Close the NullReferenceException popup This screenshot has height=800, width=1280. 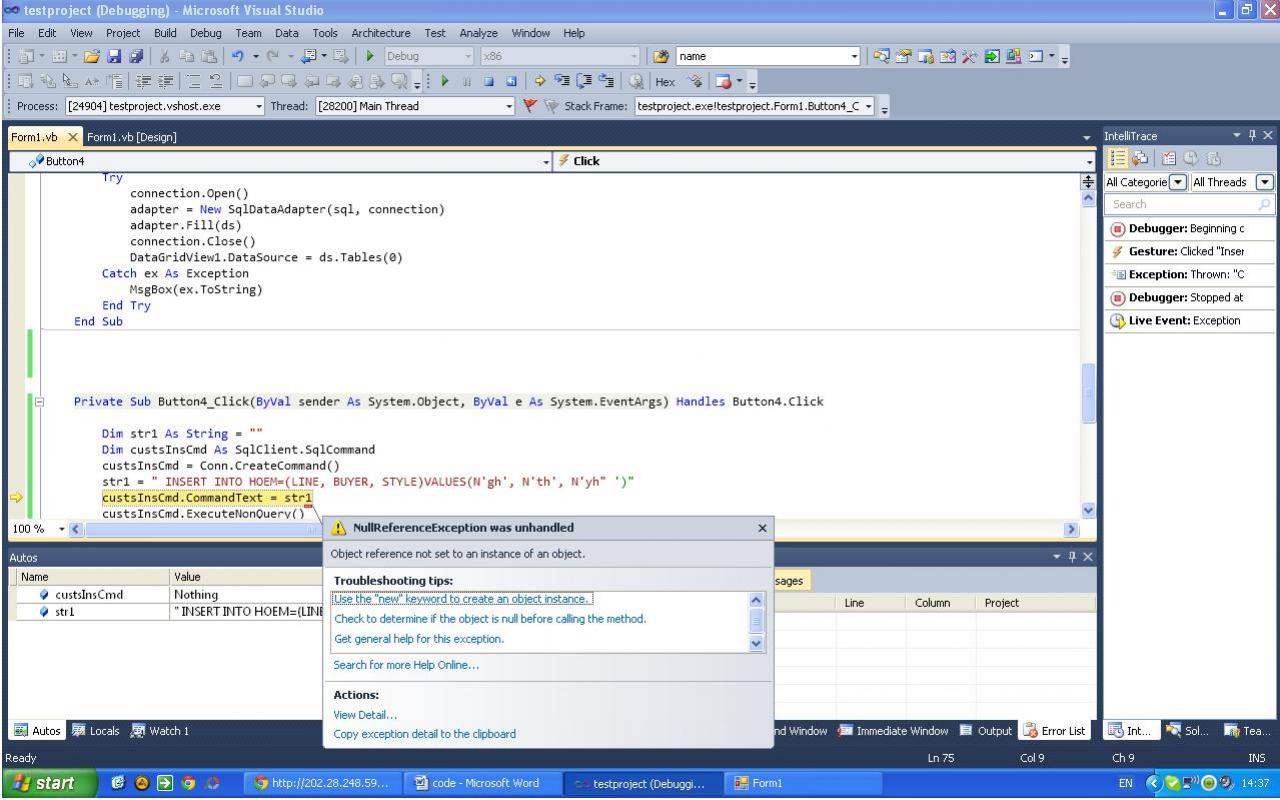(762, 528)
